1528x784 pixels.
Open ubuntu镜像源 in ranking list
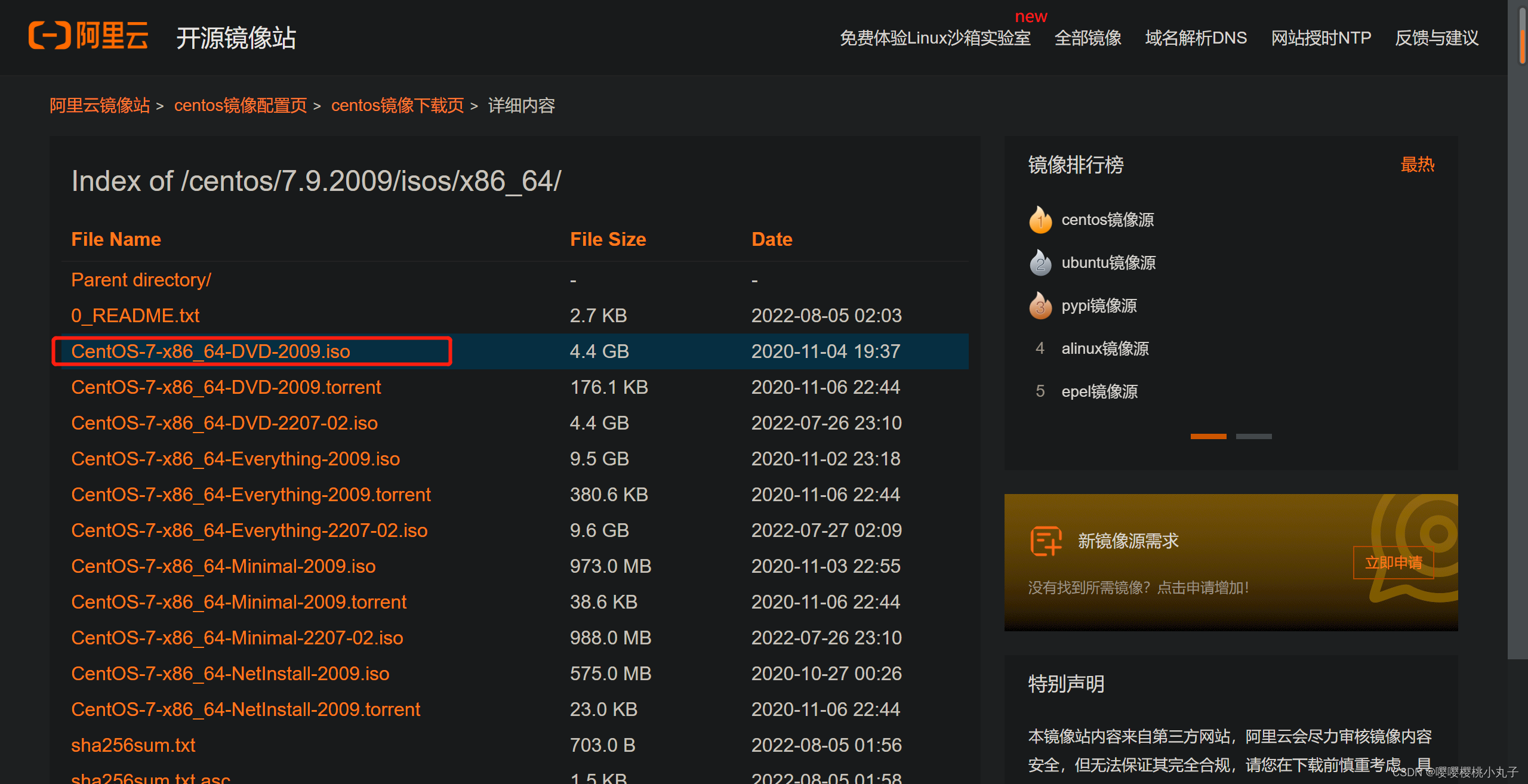(x=1108, y=263)
